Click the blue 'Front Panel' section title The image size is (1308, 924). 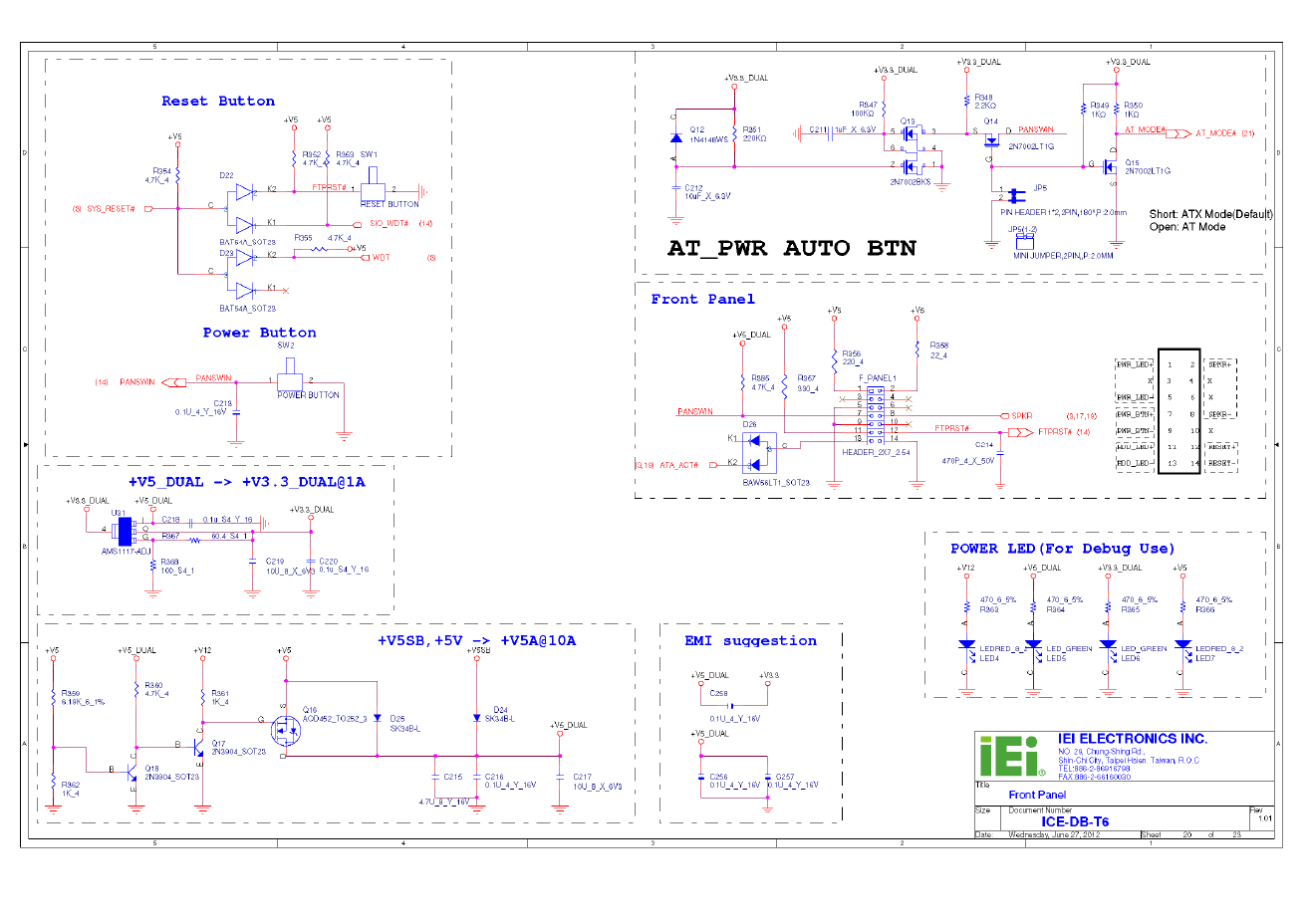click(702, 299)
